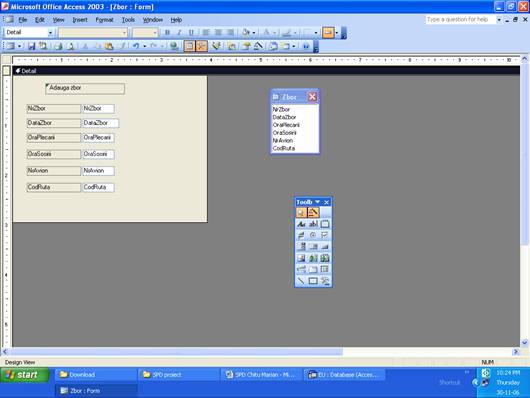Image resolution: width=530 pixels, height=398 pixels.
Task: Toggle the Toolbox toolbar button
Action: click(202, 46)
